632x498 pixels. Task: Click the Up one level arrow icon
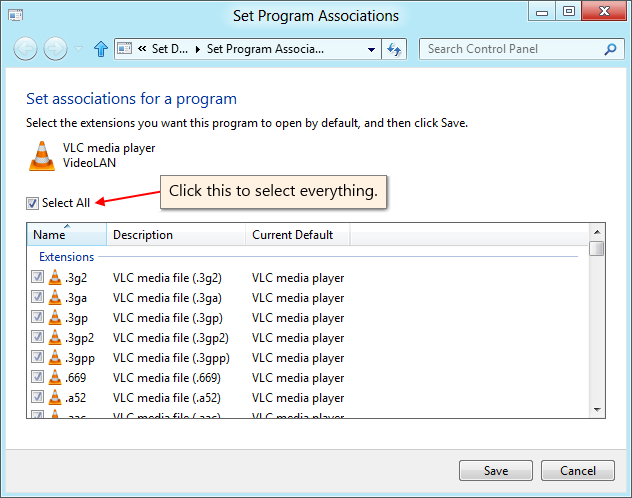tap(100, 48)
